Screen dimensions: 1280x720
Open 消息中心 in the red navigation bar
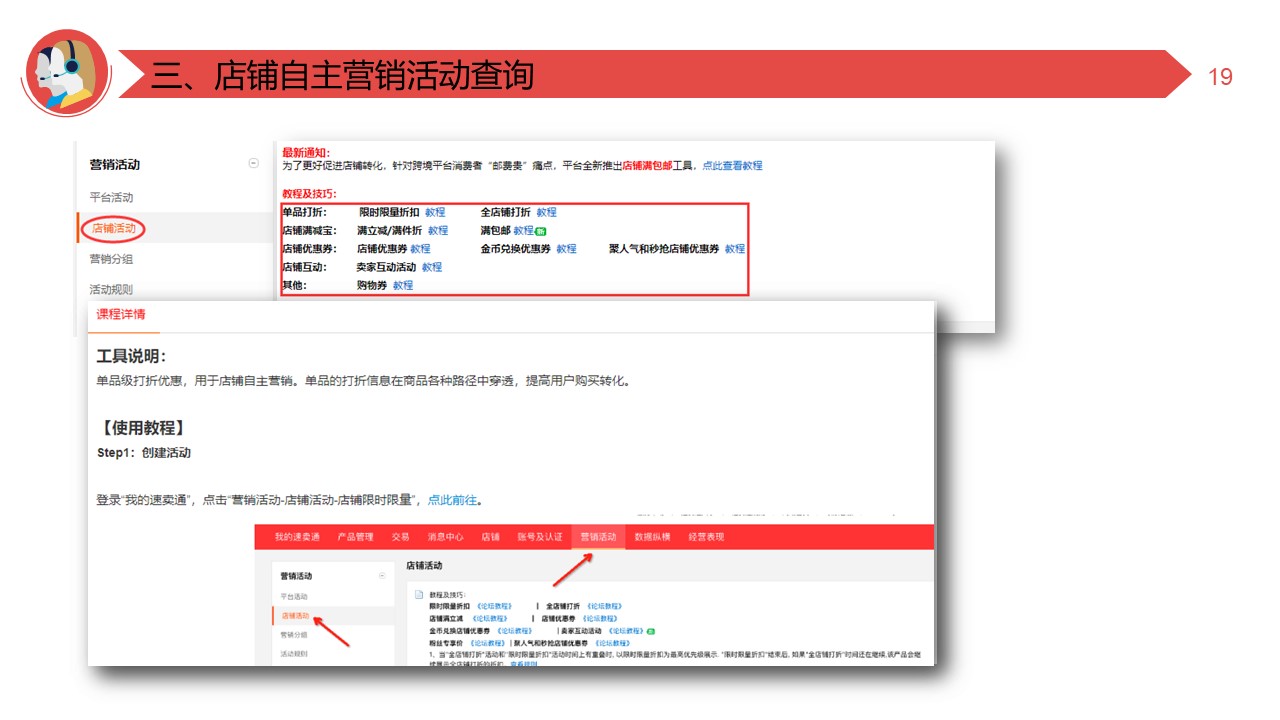click(x=446, y=537)
